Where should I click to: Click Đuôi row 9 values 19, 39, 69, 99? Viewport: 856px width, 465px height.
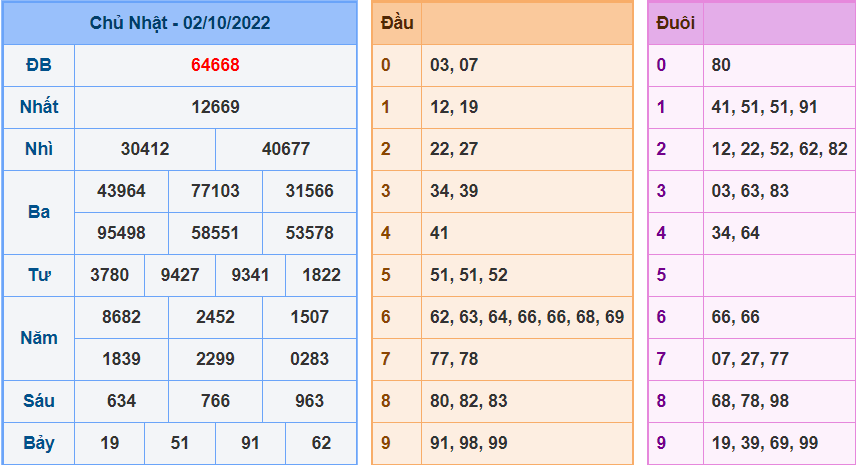[x=764, y=443]
